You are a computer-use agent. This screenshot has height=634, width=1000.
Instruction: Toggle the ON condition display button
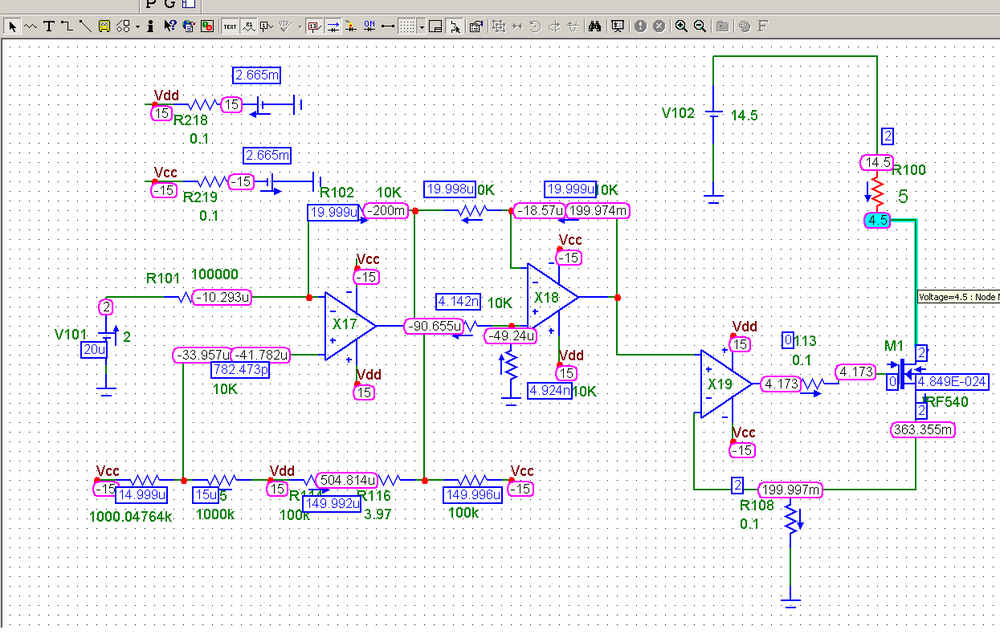[369, 26]
